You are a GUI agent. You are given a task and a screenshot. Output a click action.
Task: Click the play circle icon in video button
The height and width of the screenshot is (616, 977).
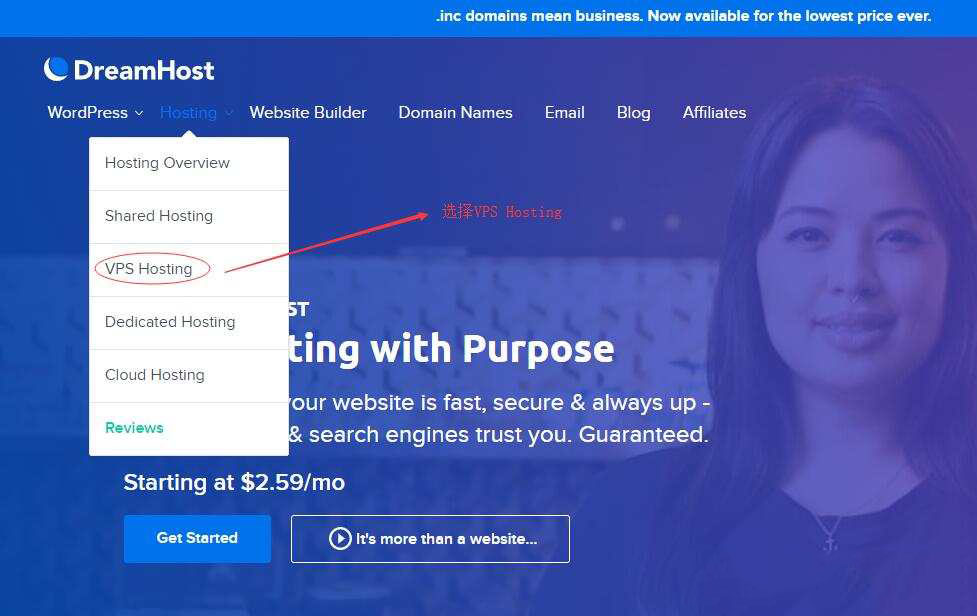(x=340, y=539)
